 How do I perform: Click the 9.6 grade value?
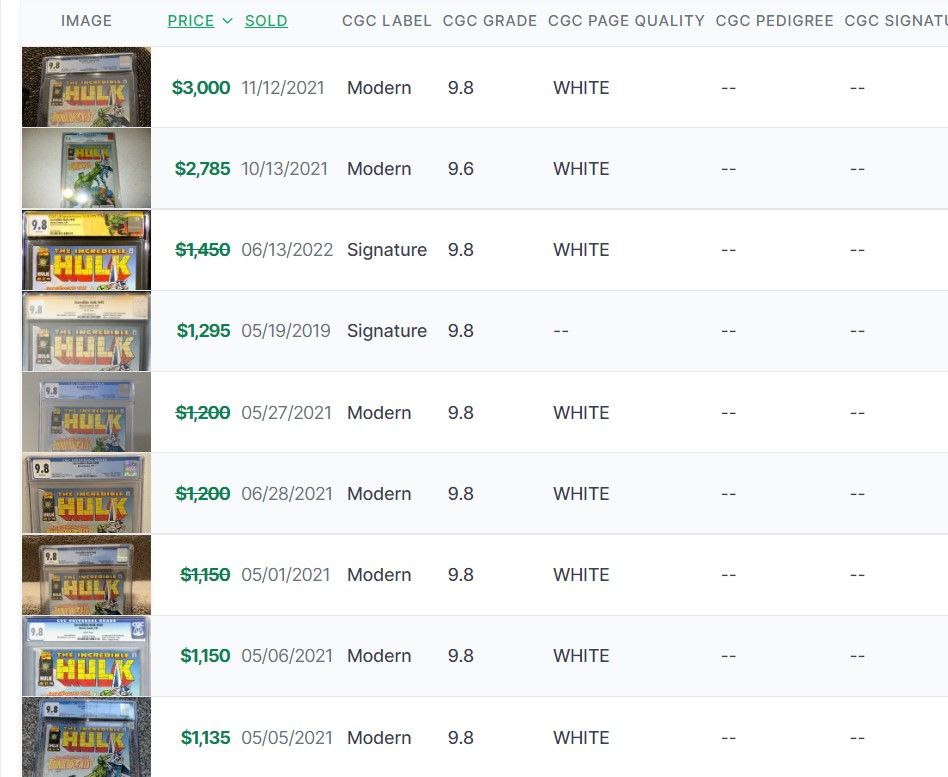[461, 169]
